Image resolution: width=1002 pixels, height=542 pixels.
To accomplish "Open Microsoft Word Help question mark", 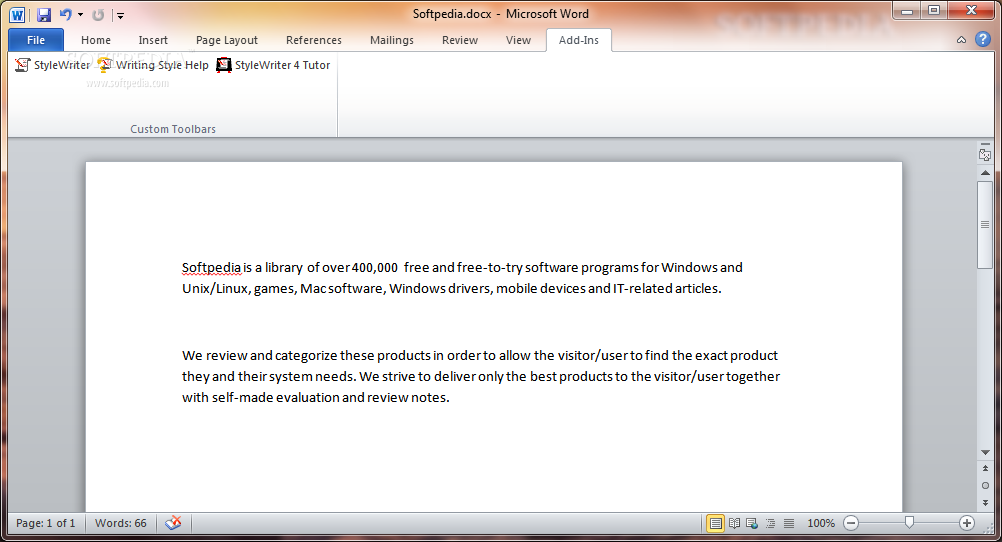I will (982, 40).
